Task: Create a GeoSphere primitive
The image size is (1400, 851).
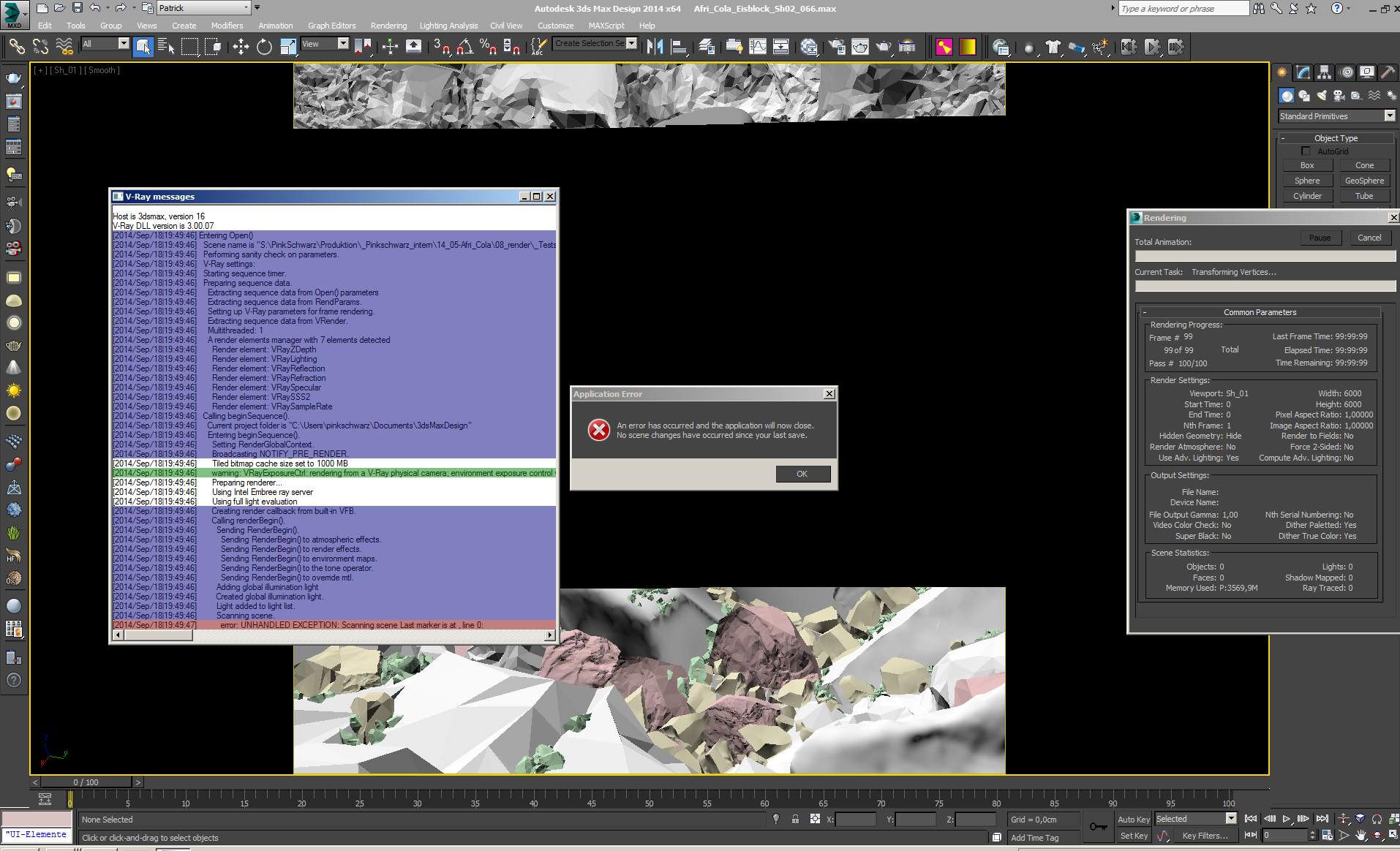Action: [1364, 181]
